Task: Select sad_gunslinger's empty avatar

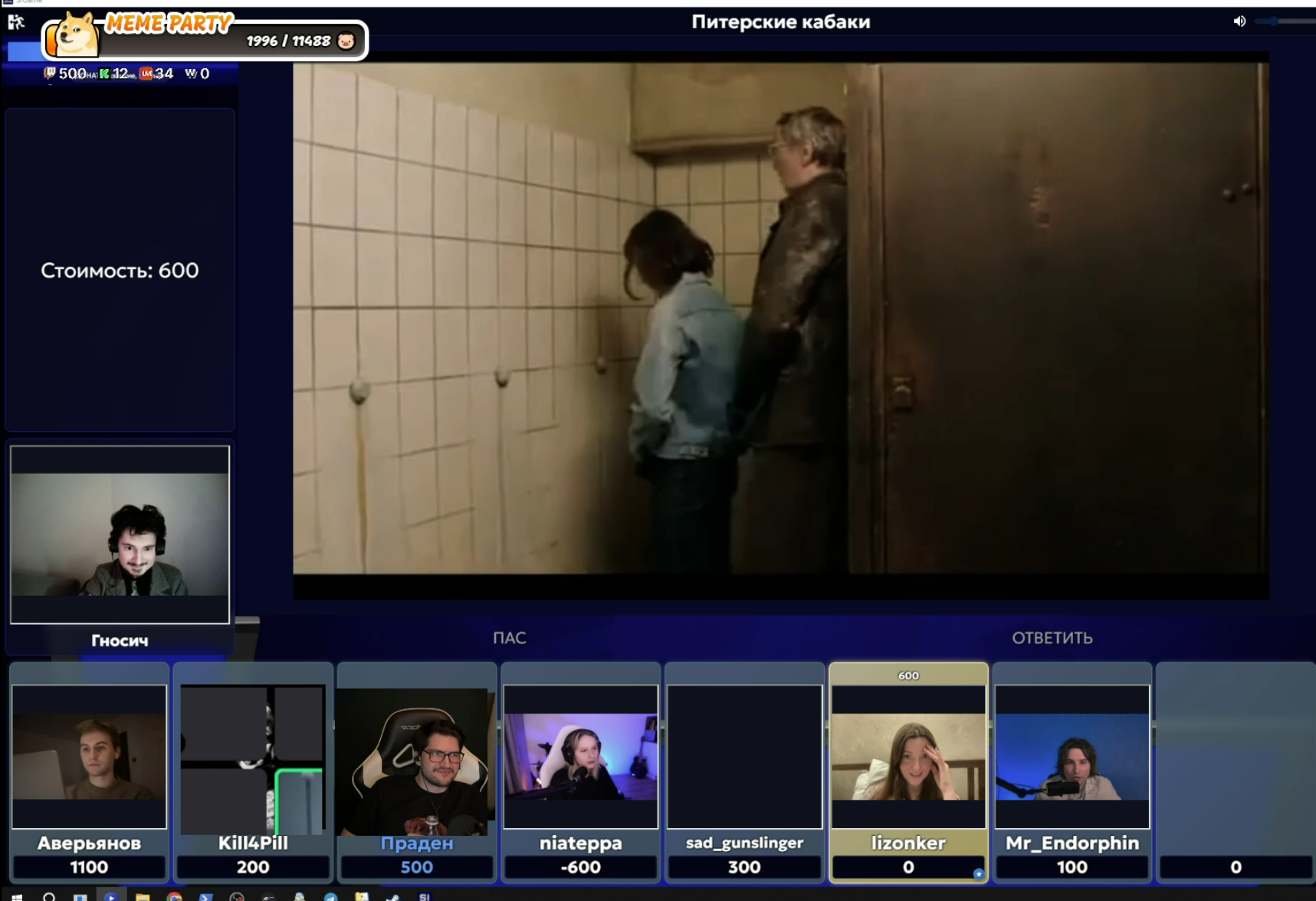Action: (744, 756)
